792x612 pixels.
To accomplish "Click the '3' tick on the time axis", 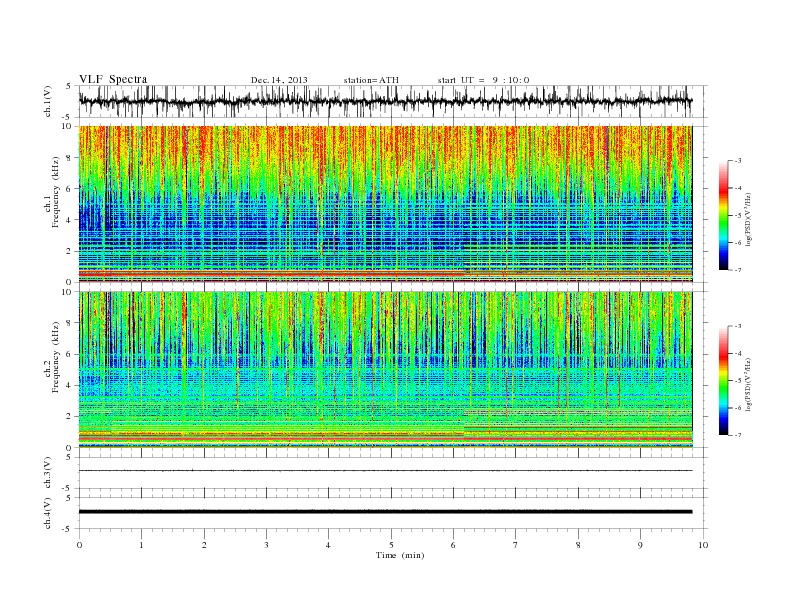I will (266, 545).
